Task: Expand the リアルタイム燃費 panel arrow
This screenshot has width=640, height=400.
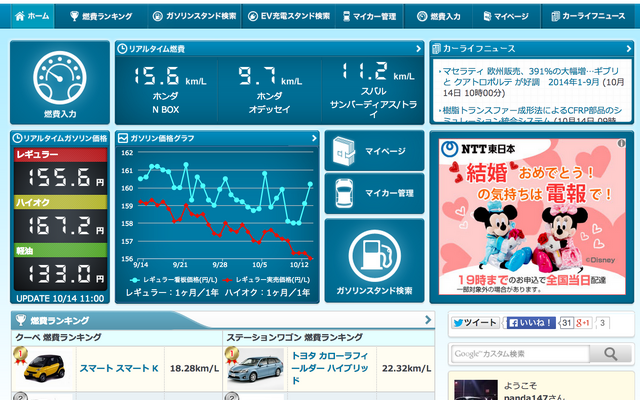Action: [x=418, y=49]
